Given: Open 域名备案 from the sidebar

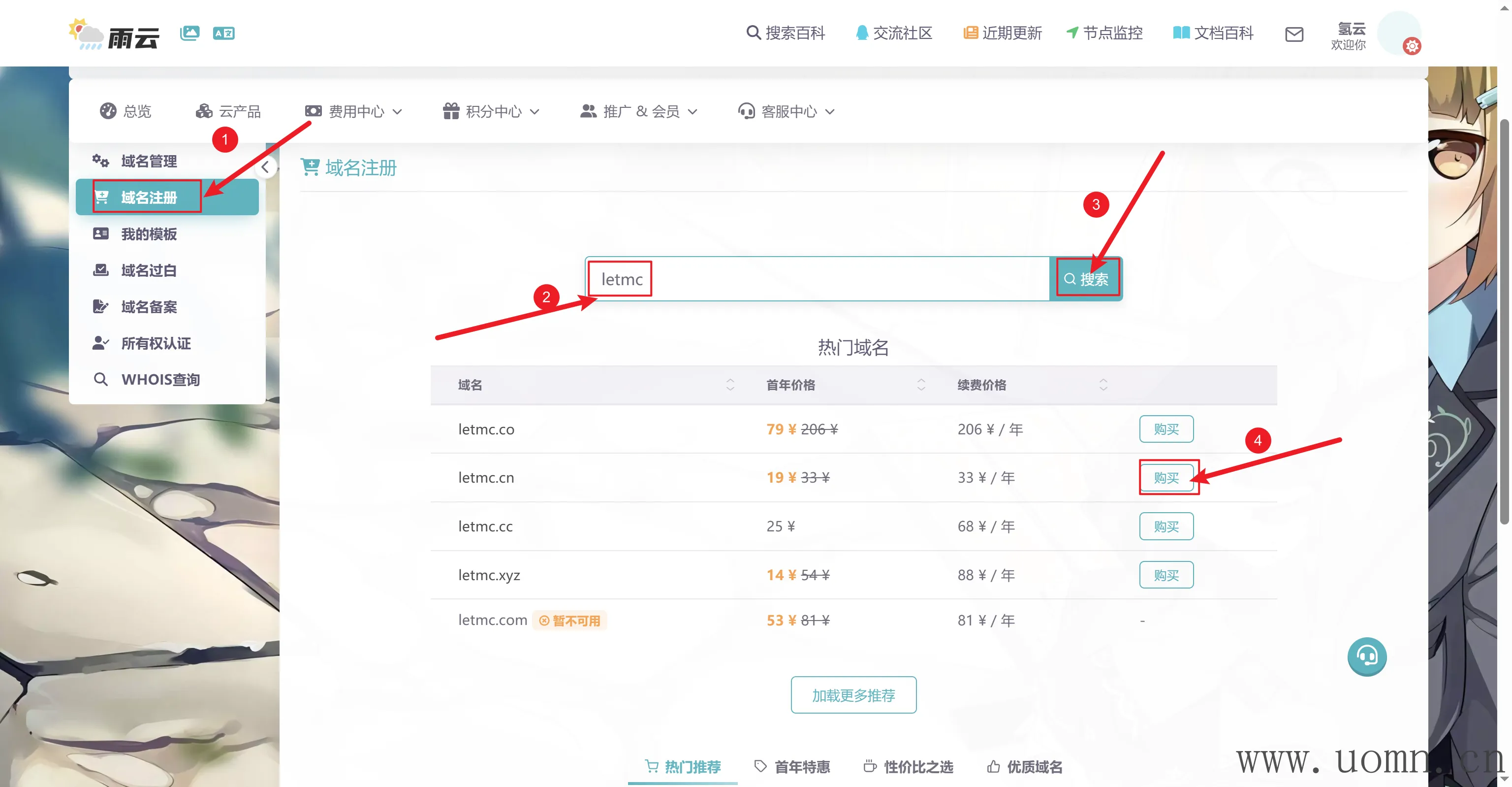Looking at the screenshot, I should point(149,307).
